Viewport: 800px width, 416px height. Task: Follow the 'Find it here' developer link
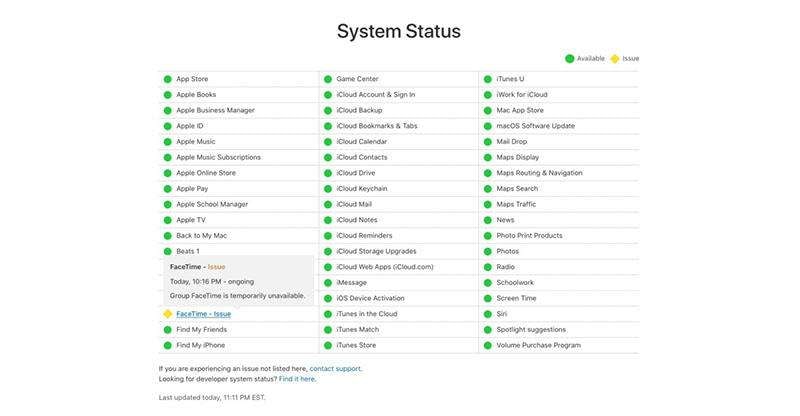(297, 379)
